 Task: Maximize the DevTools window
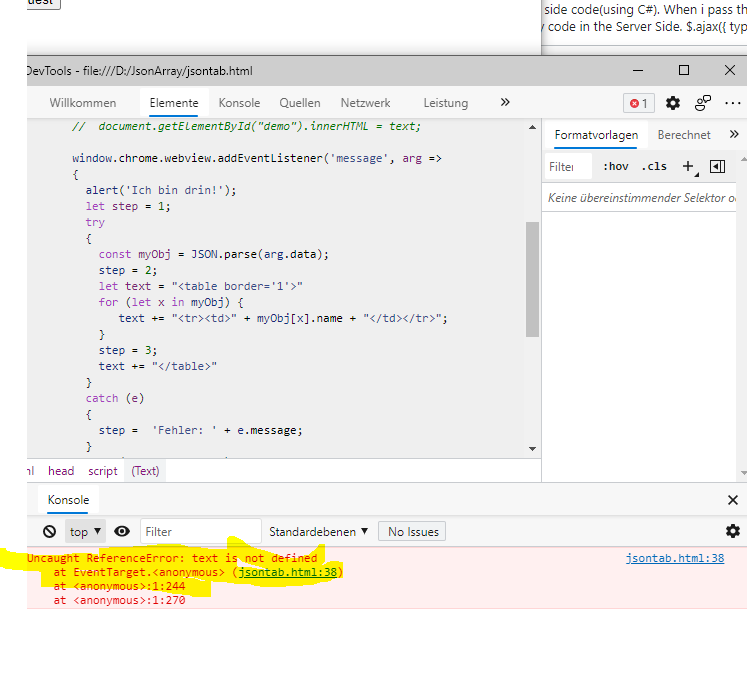684,71
